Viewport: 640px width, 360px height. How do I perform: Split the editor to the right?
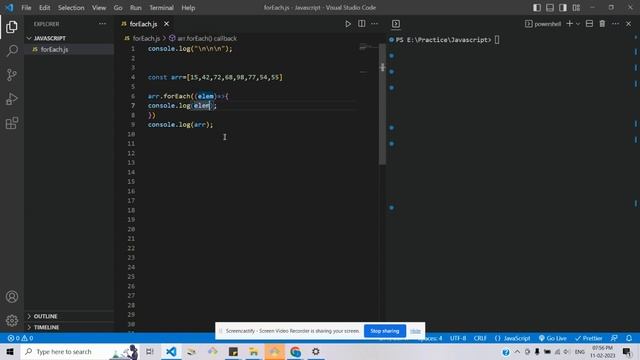click(x=362, y=24)
